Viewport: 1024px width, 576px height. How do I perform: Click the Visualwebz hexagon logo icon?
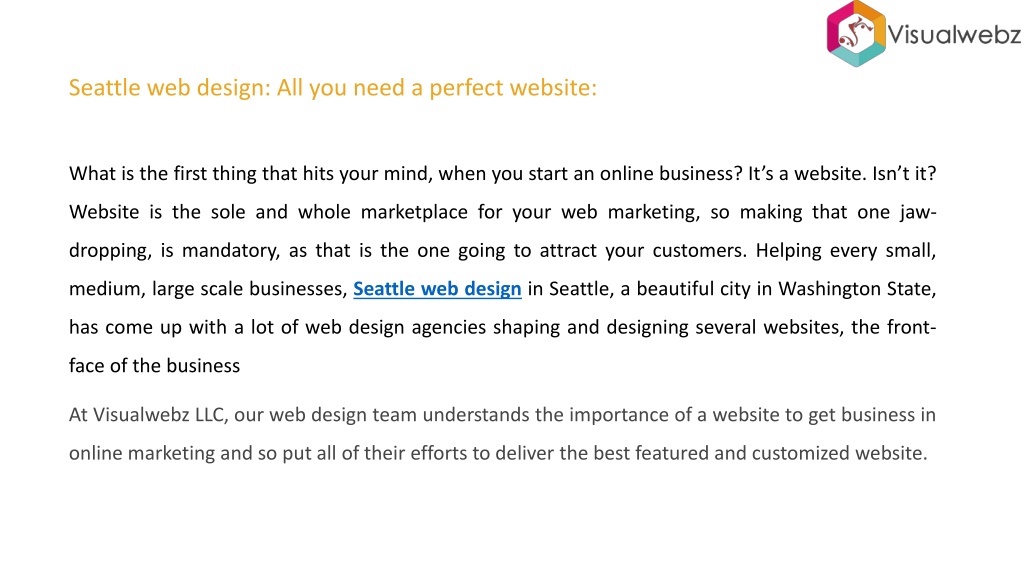pyautogui.click(x=856, y=33)
